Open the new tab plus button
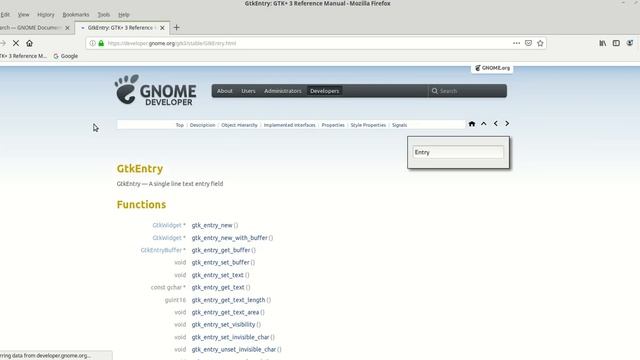The image size is (640, 360). click(176, 28)
